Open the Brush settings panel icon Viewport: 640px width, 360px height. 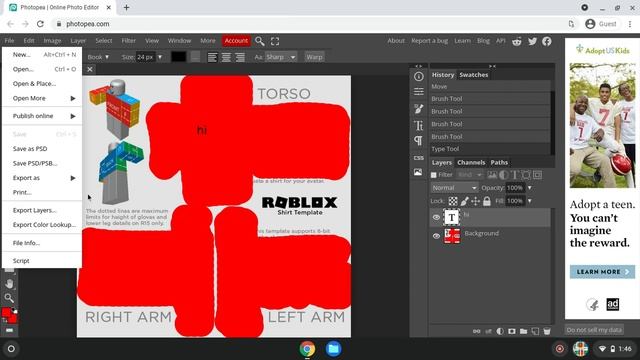[418, 109]
